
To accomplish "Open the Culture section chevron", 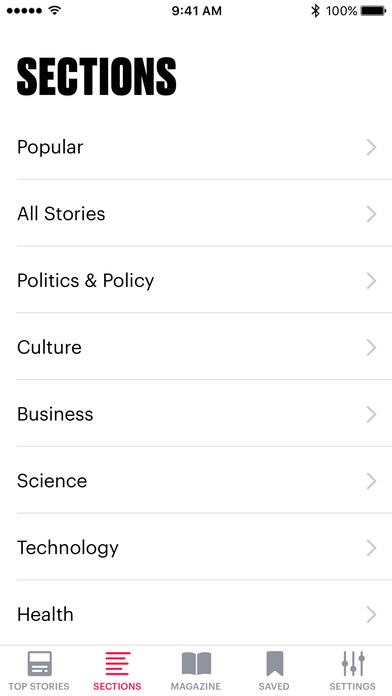I will (x=371, y=348).
